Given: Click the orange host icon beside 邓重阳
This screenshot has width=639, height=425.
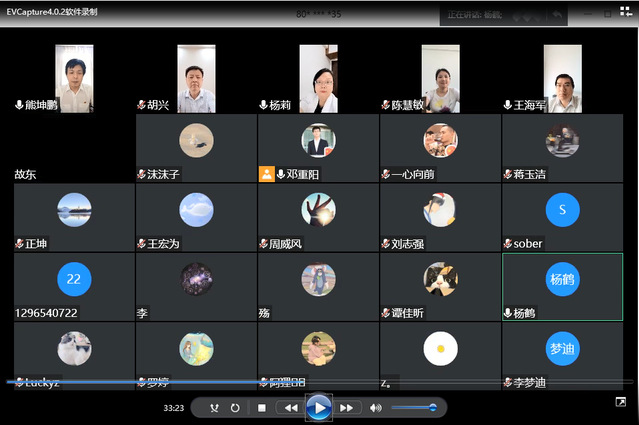Looking at the screenshot, I should coord(266,173).
